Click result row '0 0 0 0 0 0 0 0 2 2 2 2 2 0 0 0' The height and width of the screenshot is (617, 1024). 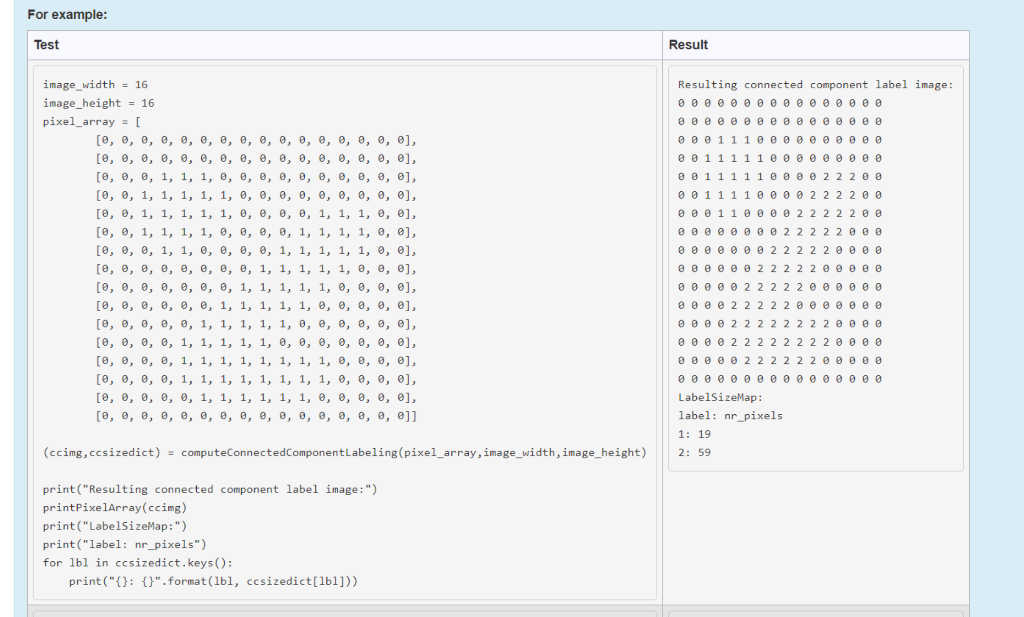coord(780,231)
